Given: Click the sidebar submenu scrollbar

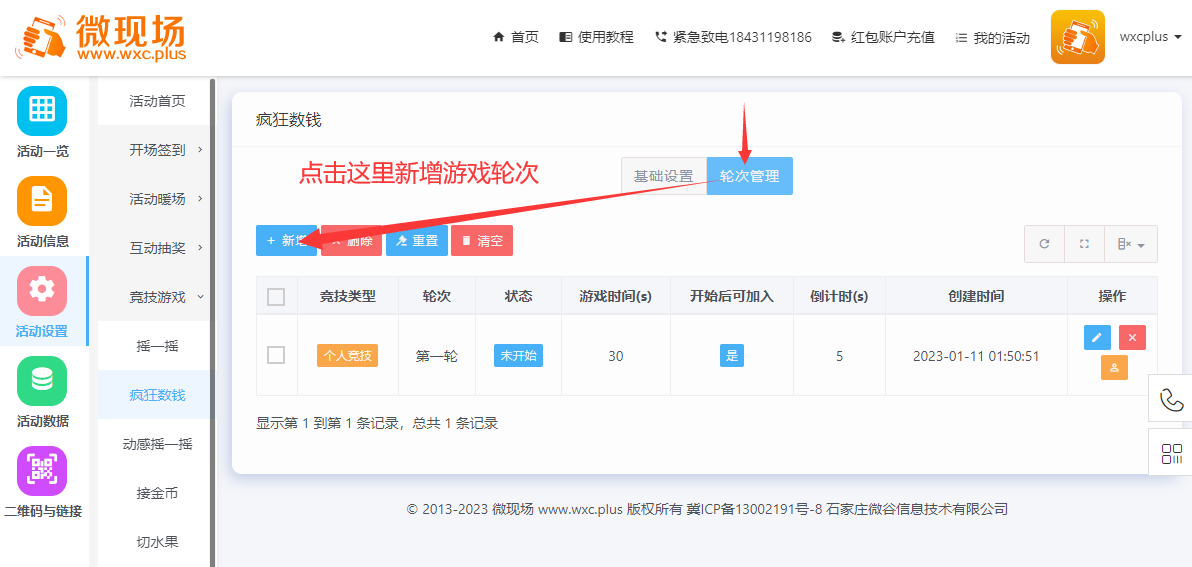Looking at the screenshot, I should point(213,322).
